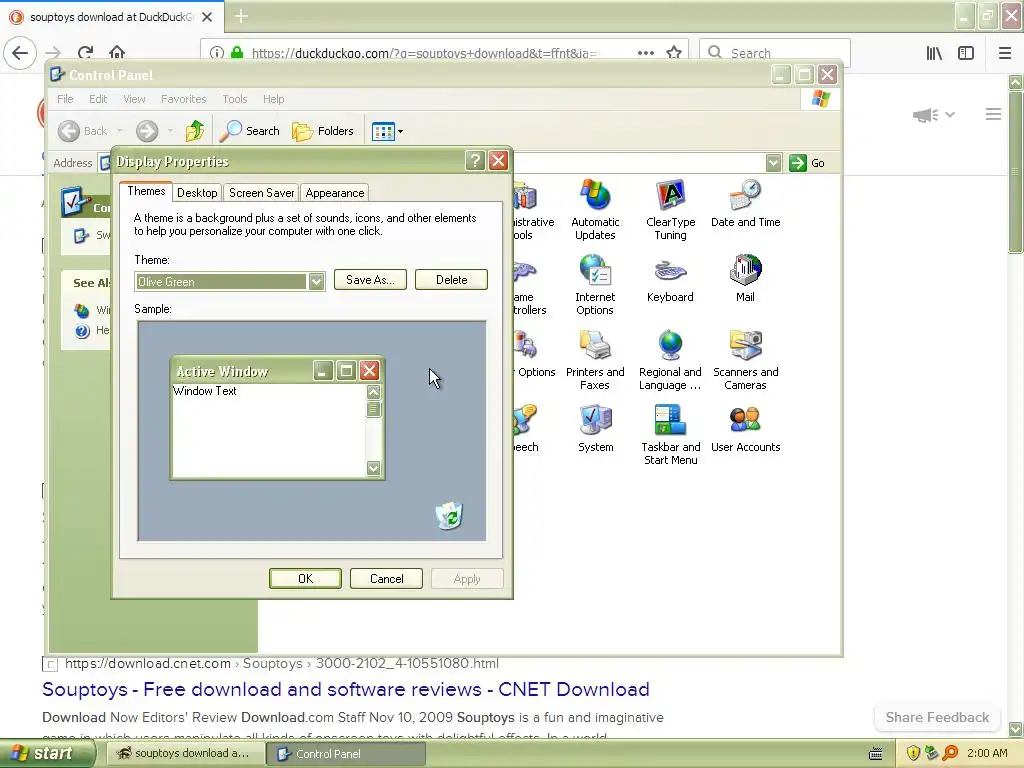1024x768 pixels.
Task: Open a new Firefox tab
Action: 241,16
